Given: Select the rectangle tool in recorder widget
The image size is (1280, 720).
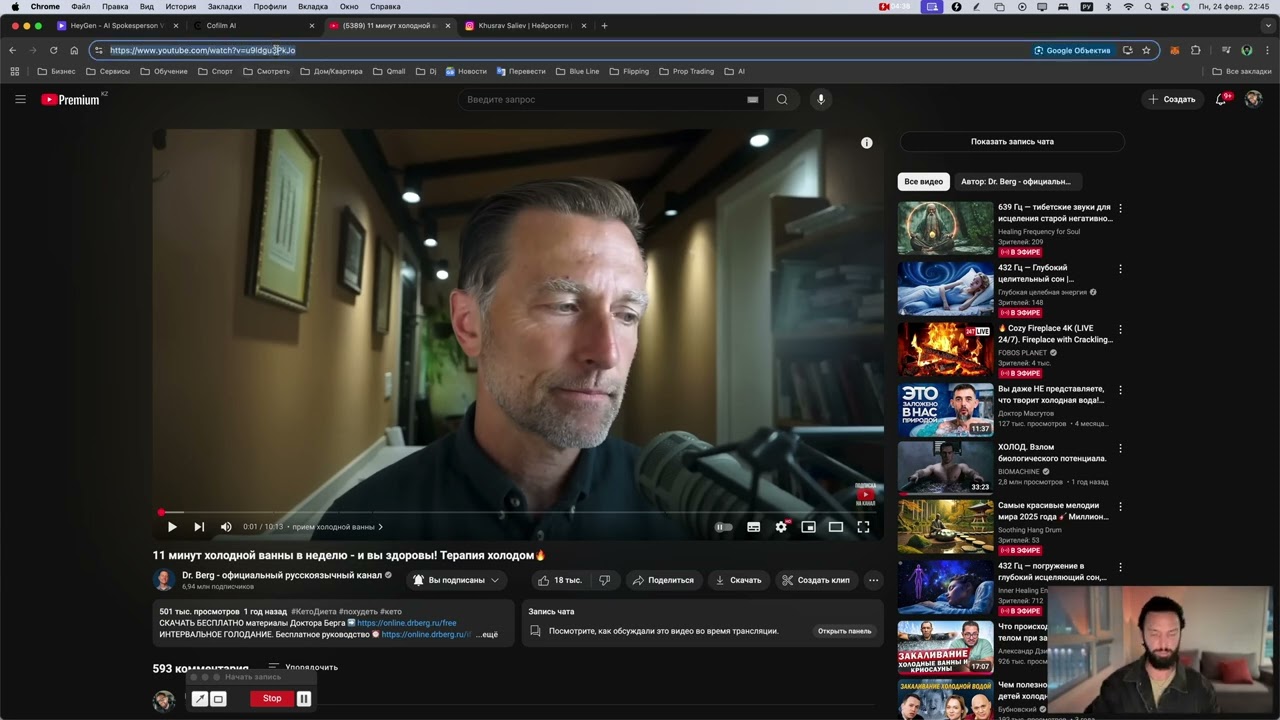Looking at the screenshot, I should pyautogui.click(x=218, y=699).
